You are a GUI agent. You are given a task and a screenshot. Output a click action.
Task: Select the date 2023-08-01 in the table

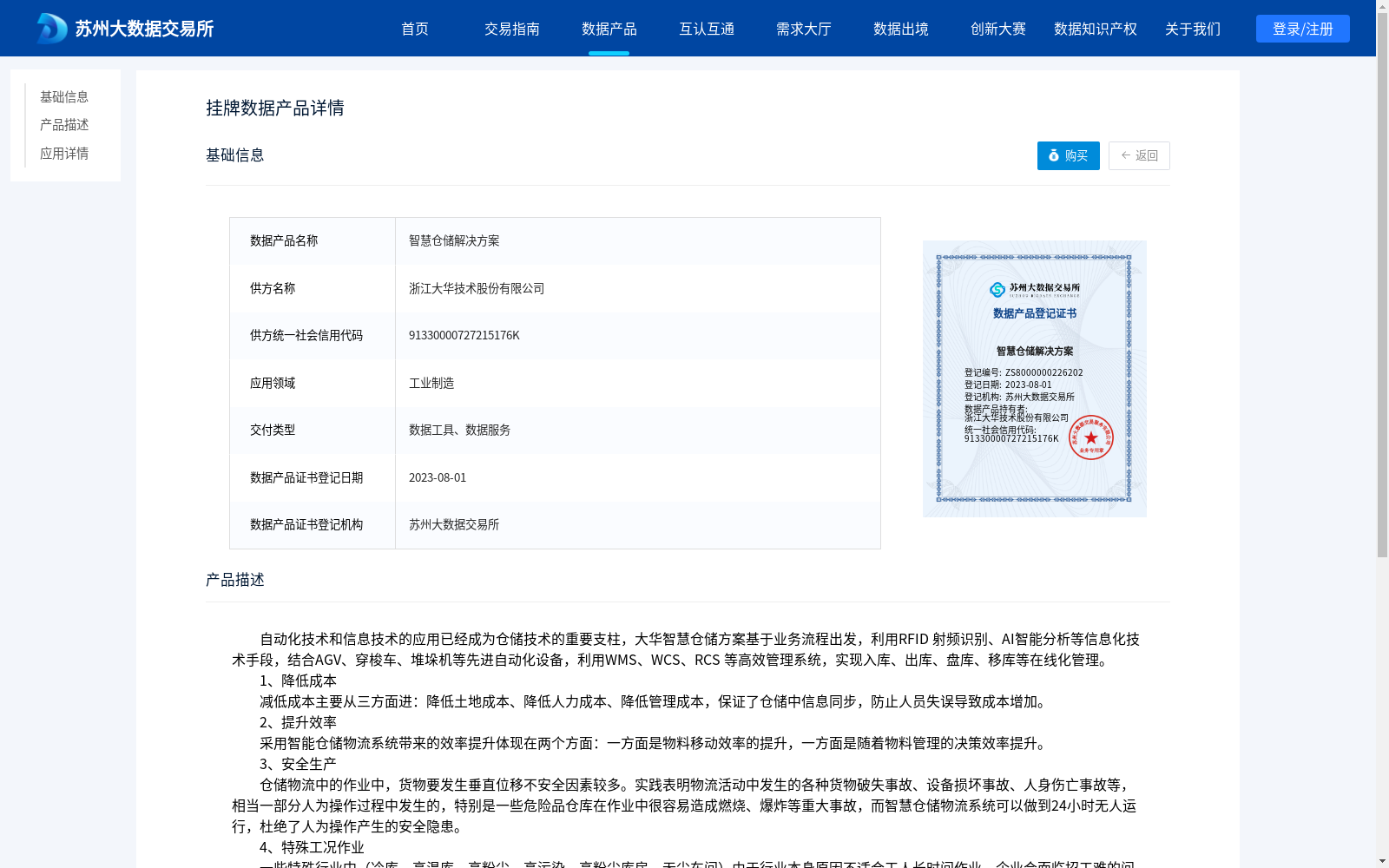click(x=438, y=477)
